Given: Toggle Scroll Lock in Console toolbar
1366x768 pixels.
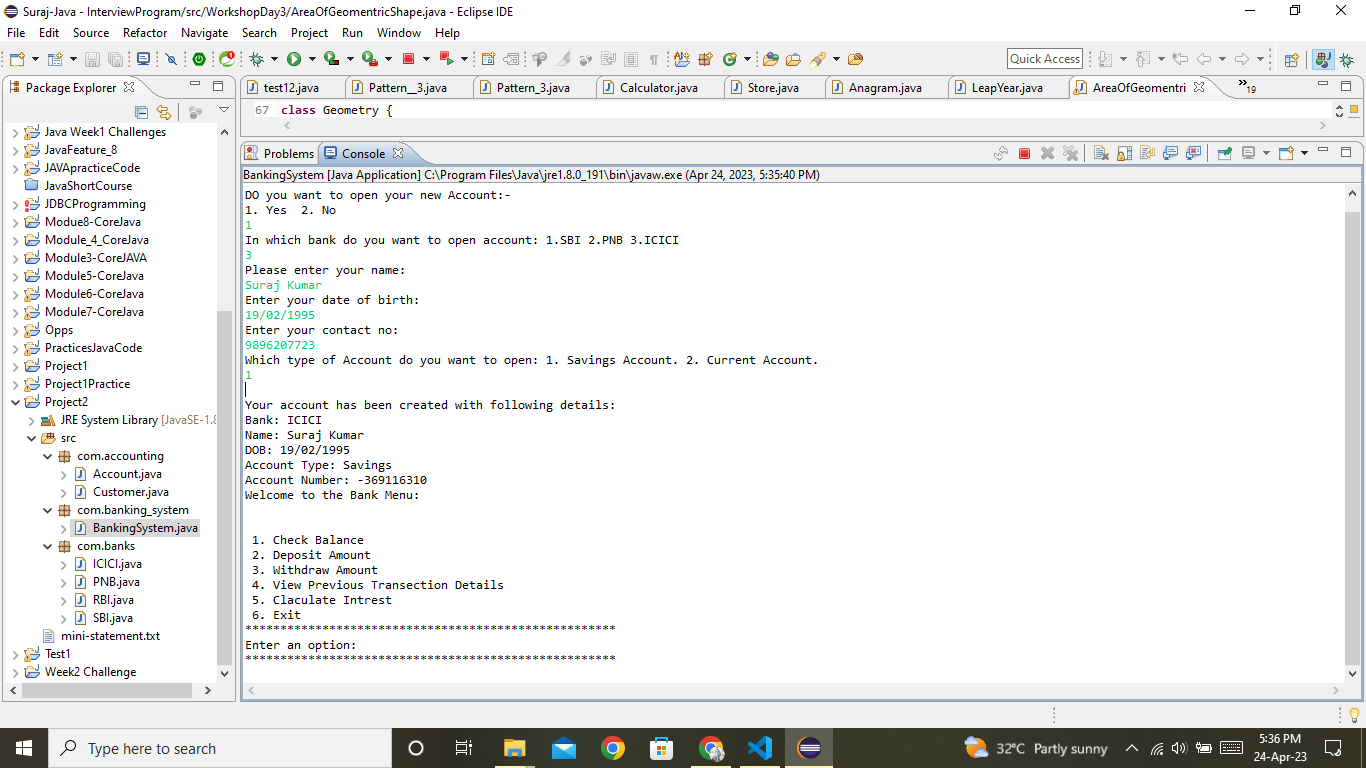Looking at the screenshot, I should pos(1125,153).
